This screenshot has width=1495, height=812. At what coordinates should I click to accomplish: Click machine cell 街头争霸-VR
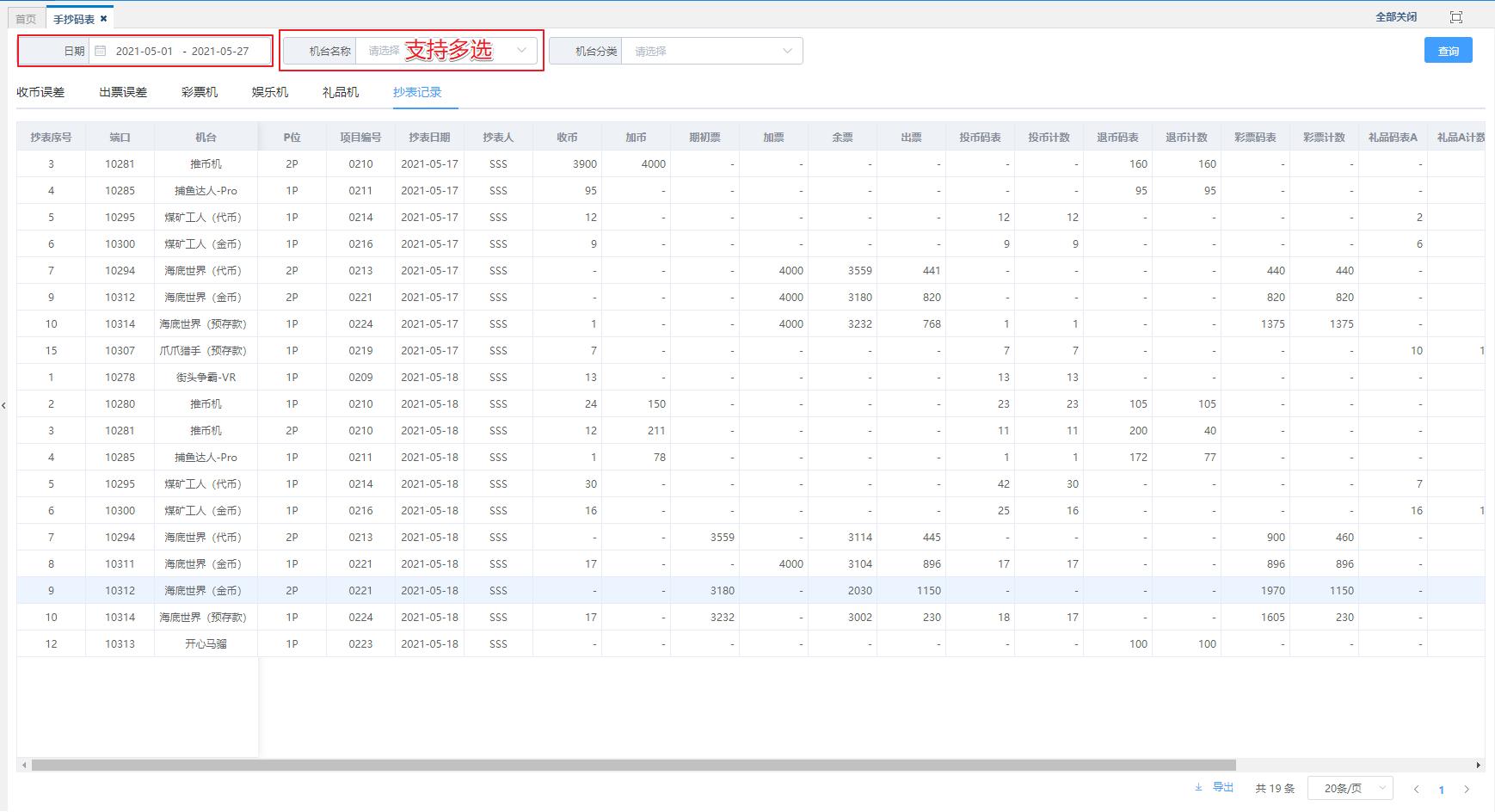coord(206,377)
